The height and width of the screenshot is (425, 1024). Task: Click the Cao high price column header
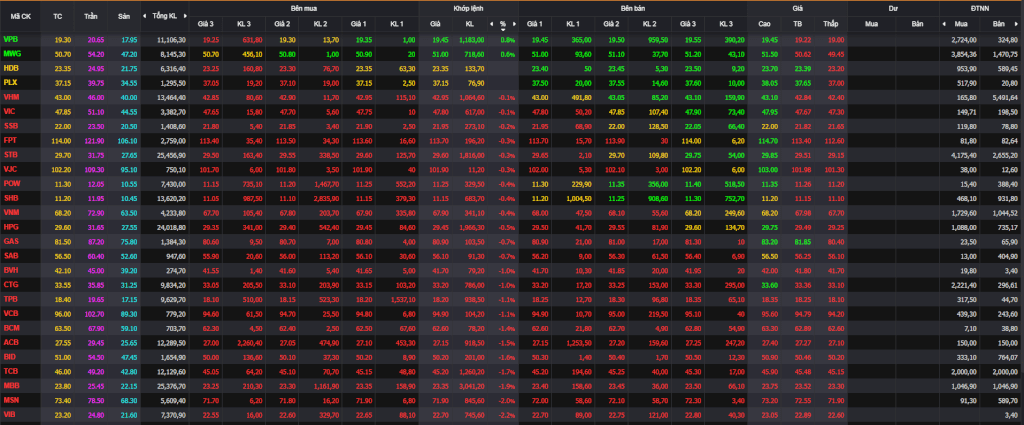coord(764,24)
